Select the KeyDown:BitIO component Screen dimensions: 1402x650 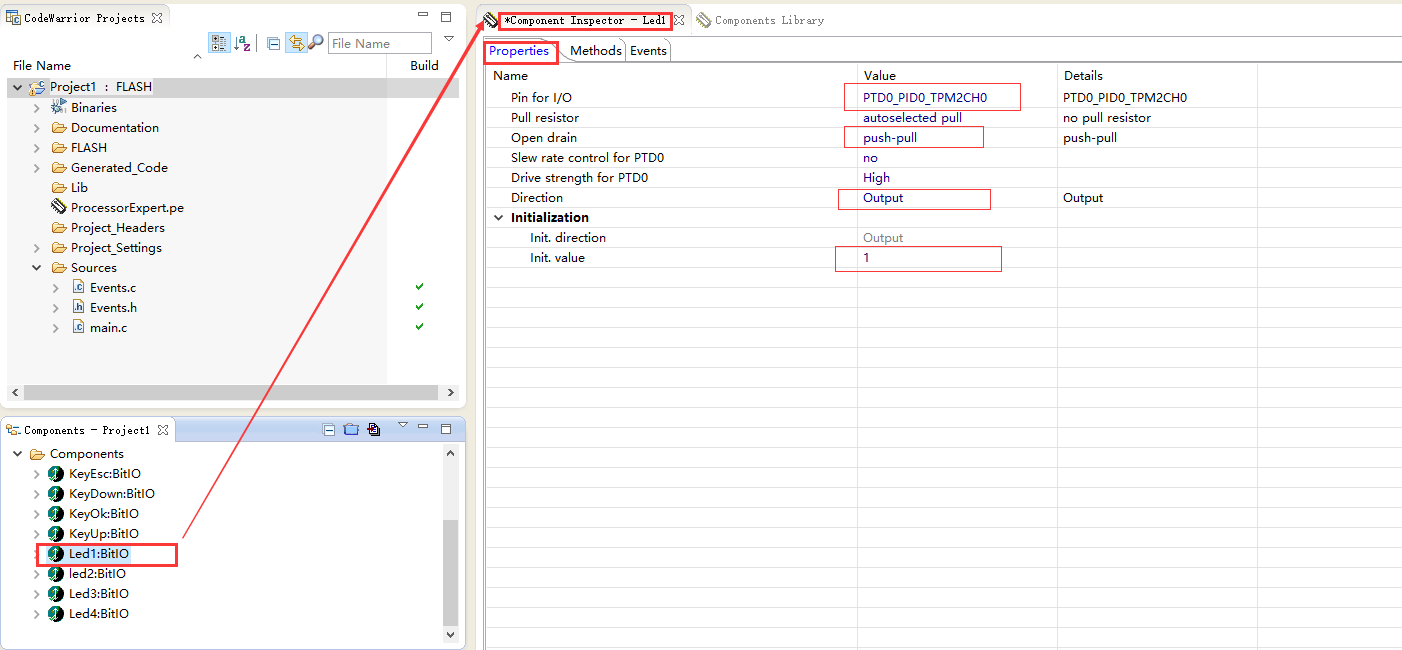111,494
